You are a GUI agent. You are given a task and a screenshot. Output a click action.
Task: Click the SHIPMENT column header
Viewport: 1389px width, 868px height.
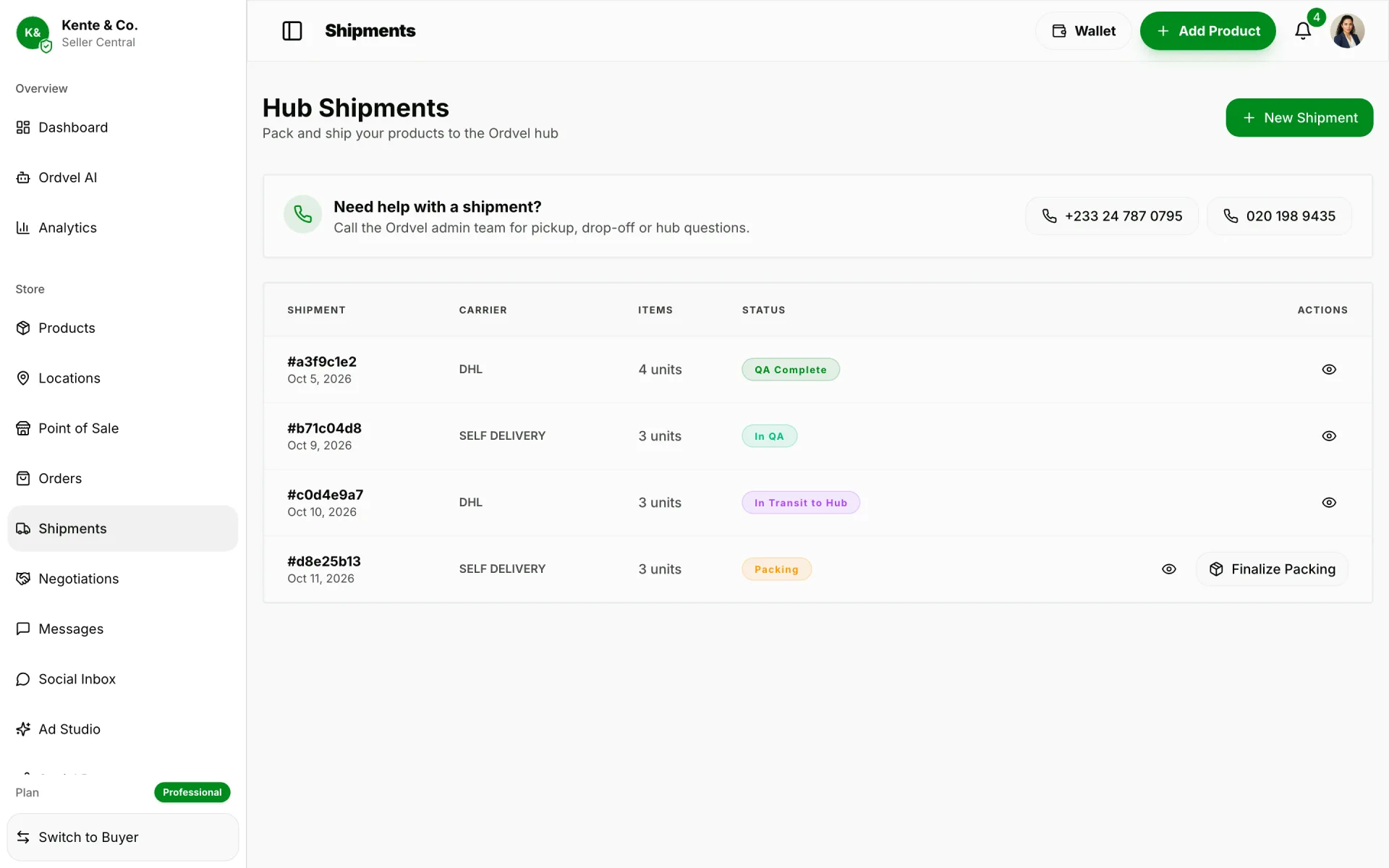click(x=316, y=310)
